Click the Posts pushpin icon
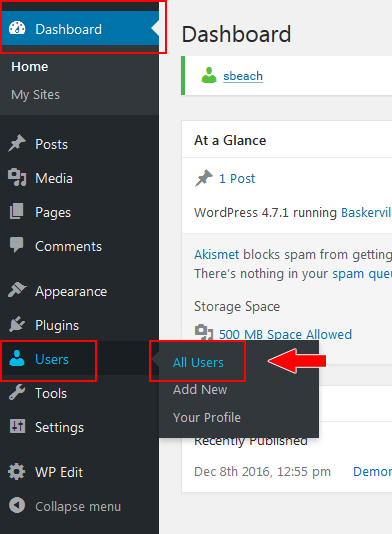Viewport: 392px width, 534px height. 17,143
